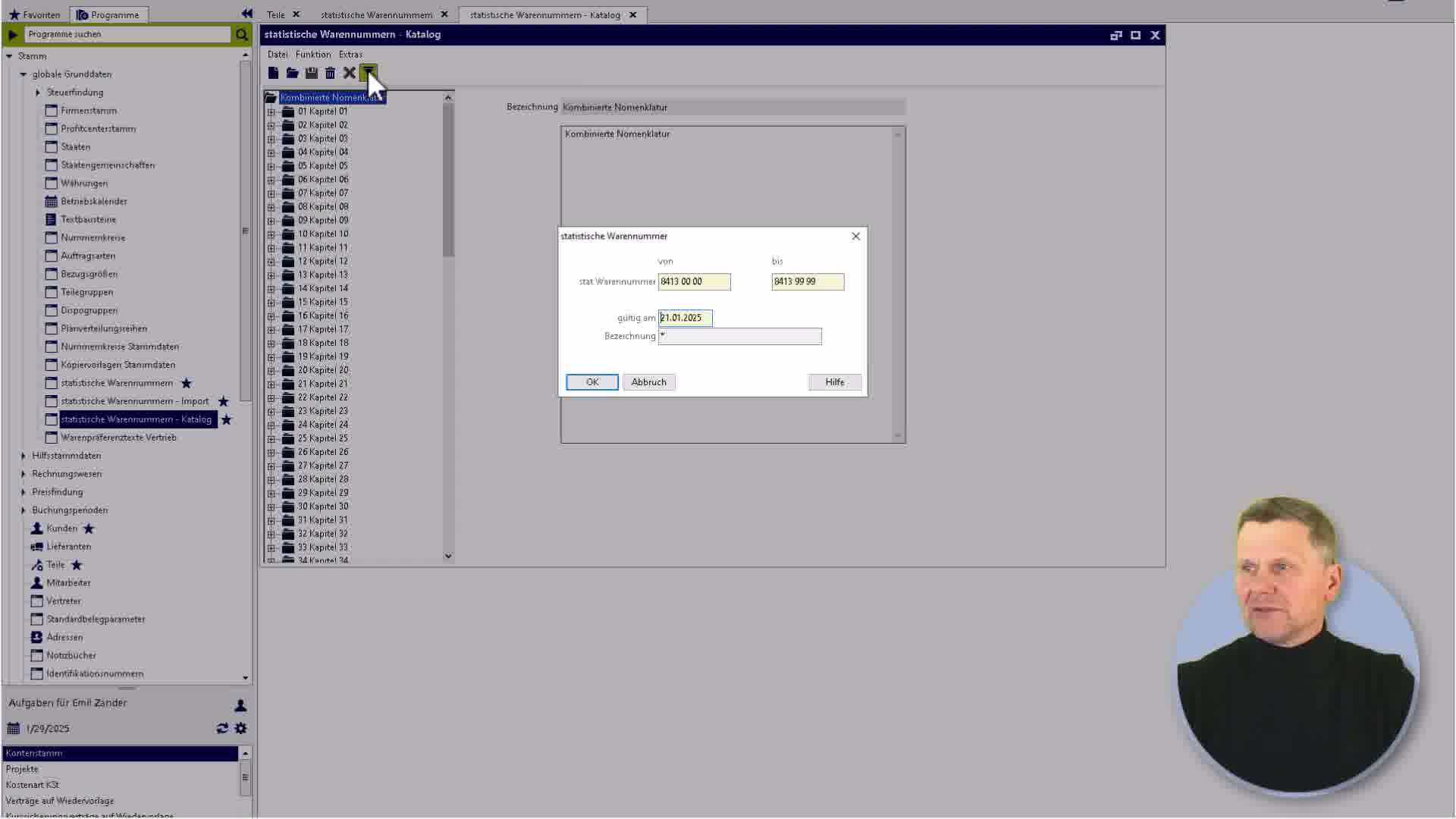
Task: Click the Hilfe button
Action: point(835,382)
